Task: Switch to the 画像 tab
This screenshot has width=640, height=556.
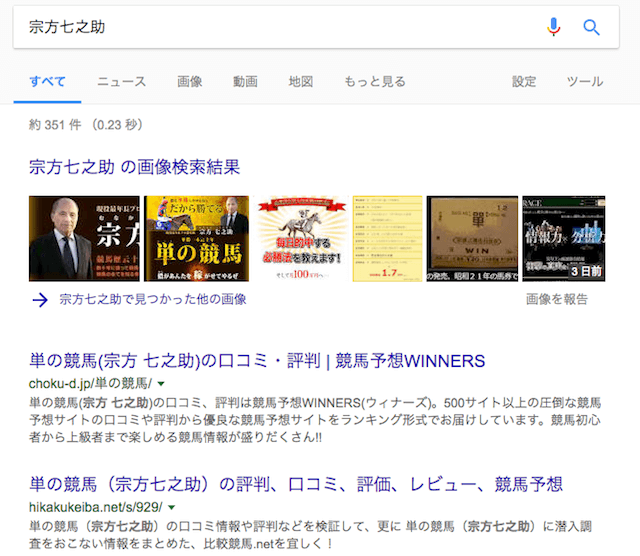Action: 190,82
